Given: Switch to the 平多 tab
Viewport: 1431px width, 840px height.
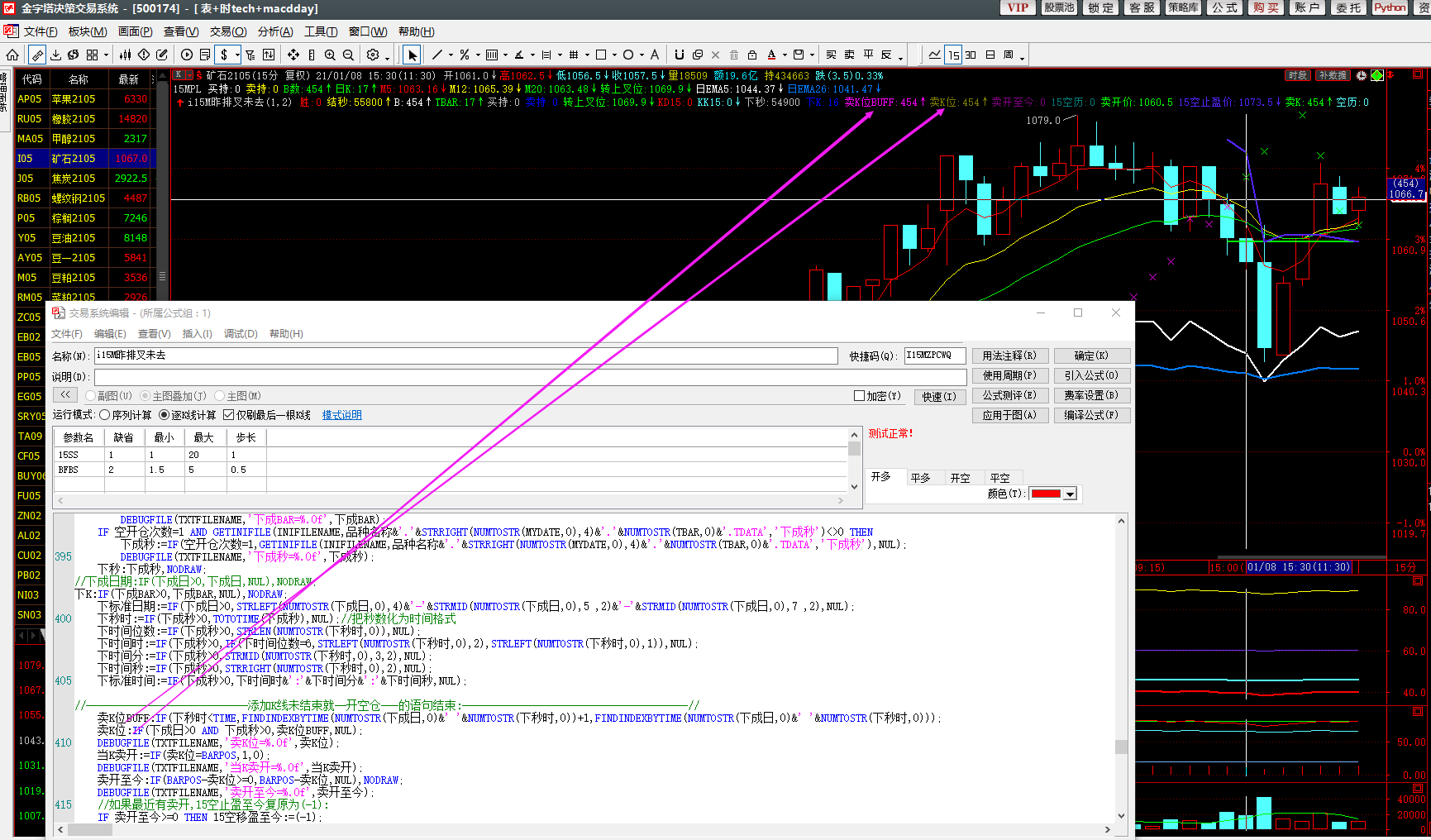Looking at the screenshot, I should tap(921, 478).
